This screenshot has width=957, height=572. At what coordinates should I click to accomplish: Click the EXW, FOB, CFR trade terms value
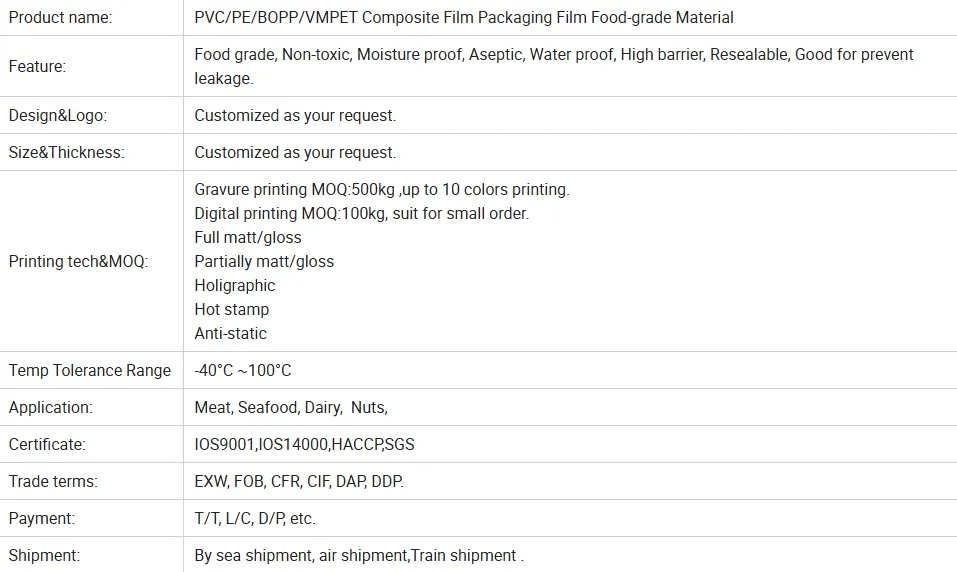(x=299, y=481)
